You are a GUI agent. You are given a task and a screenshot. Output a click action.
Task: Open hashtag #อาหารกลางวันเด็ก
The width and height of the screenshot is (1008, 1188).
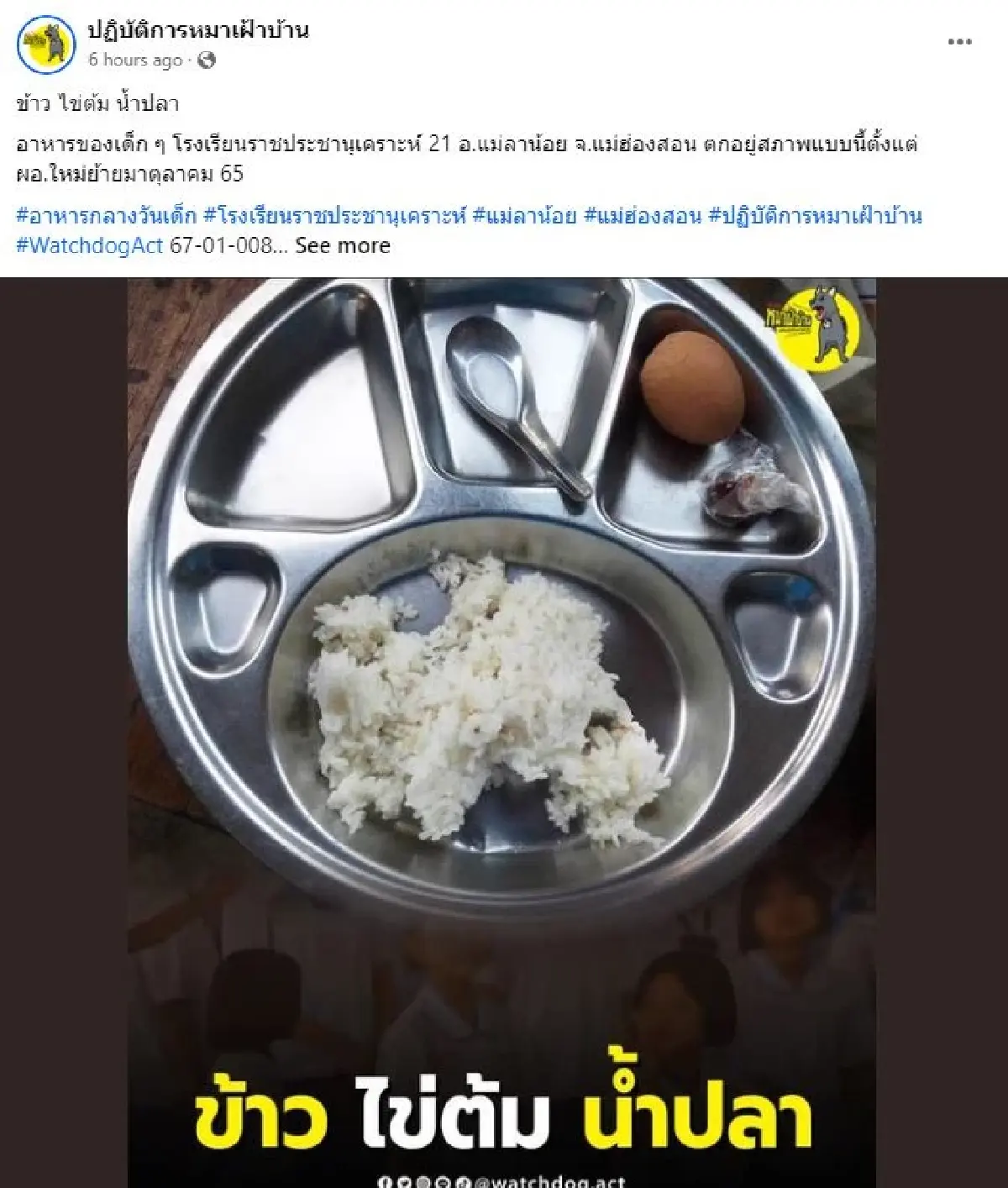tap(106, 216)
